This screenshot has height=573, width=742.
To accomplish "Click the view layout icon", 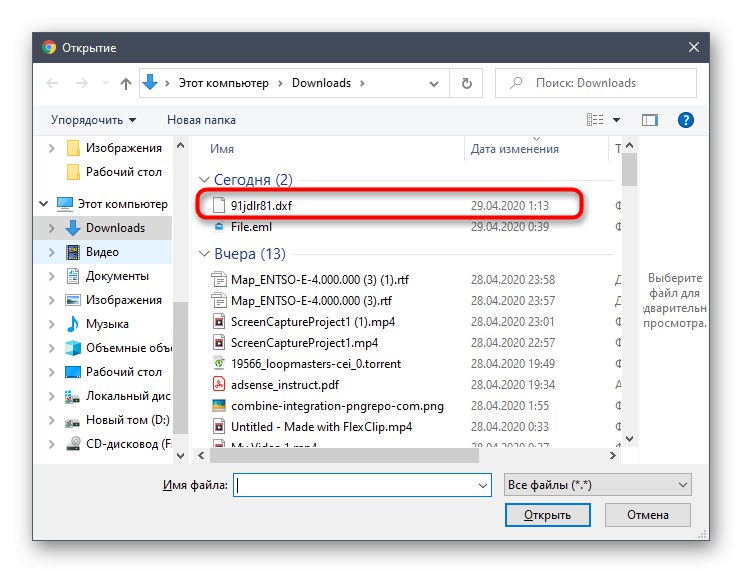I will point(595,120).
